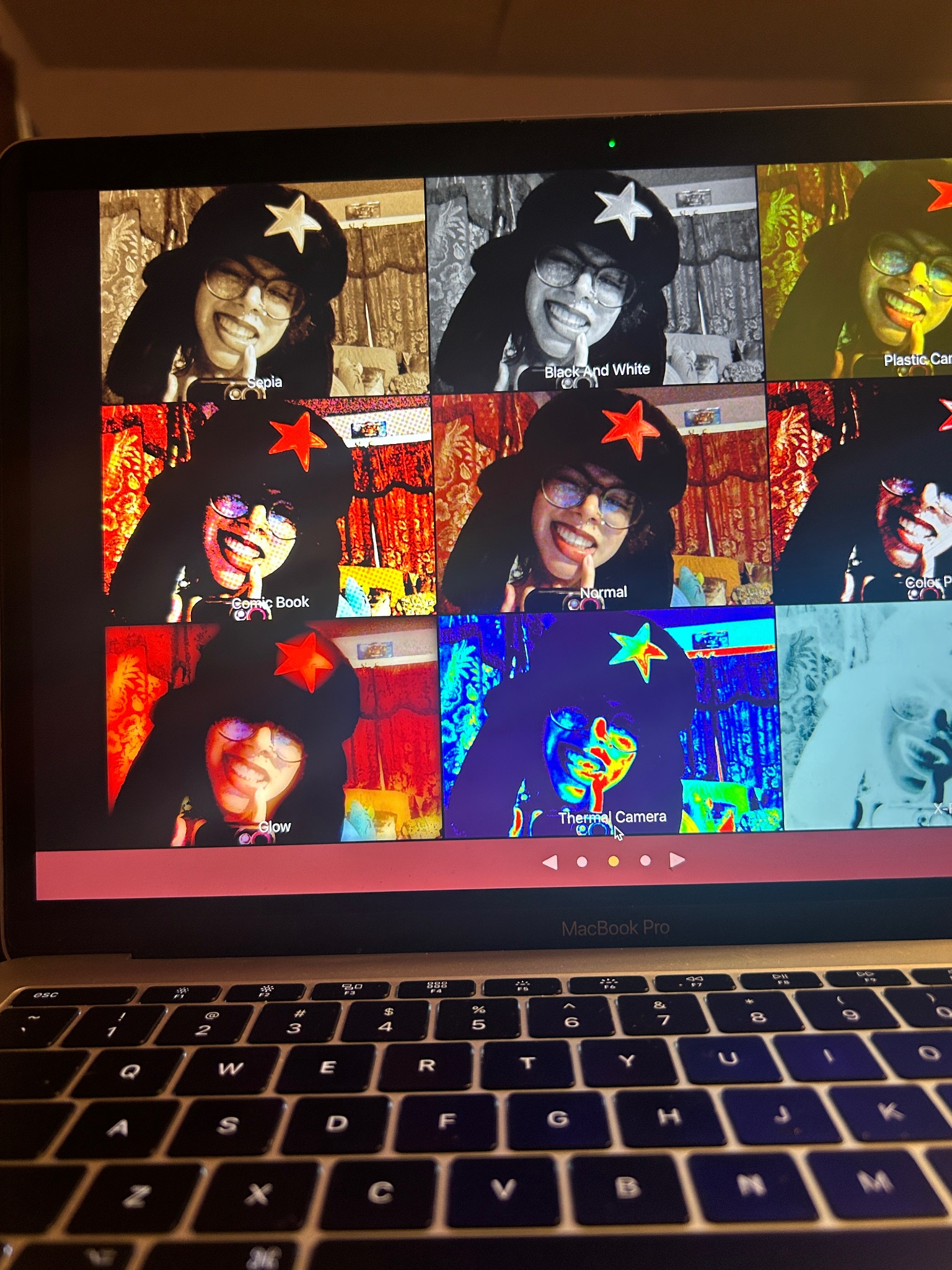Pick the Comic Book effect preview
952x1270 pixels.
[x=268, y=508]
